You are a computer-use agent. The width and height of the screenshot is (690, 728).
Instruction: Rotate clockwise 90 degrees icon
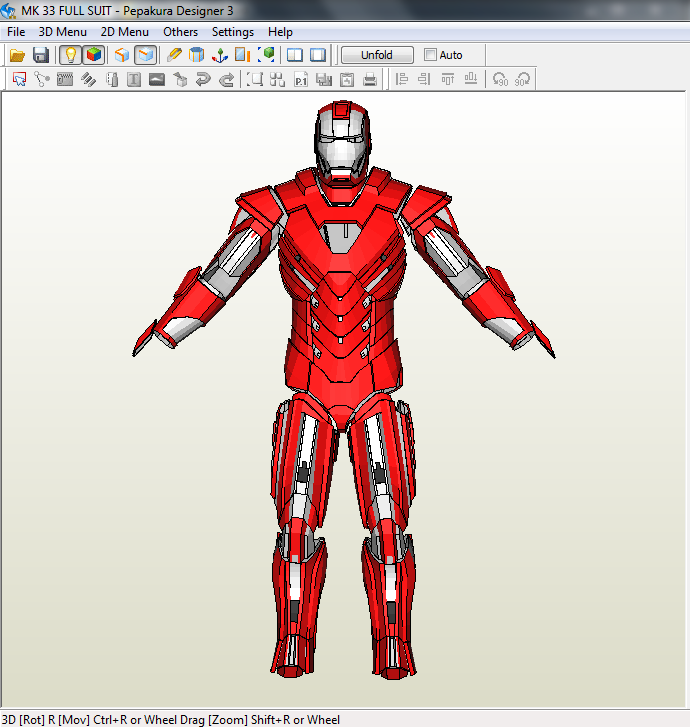523,79
